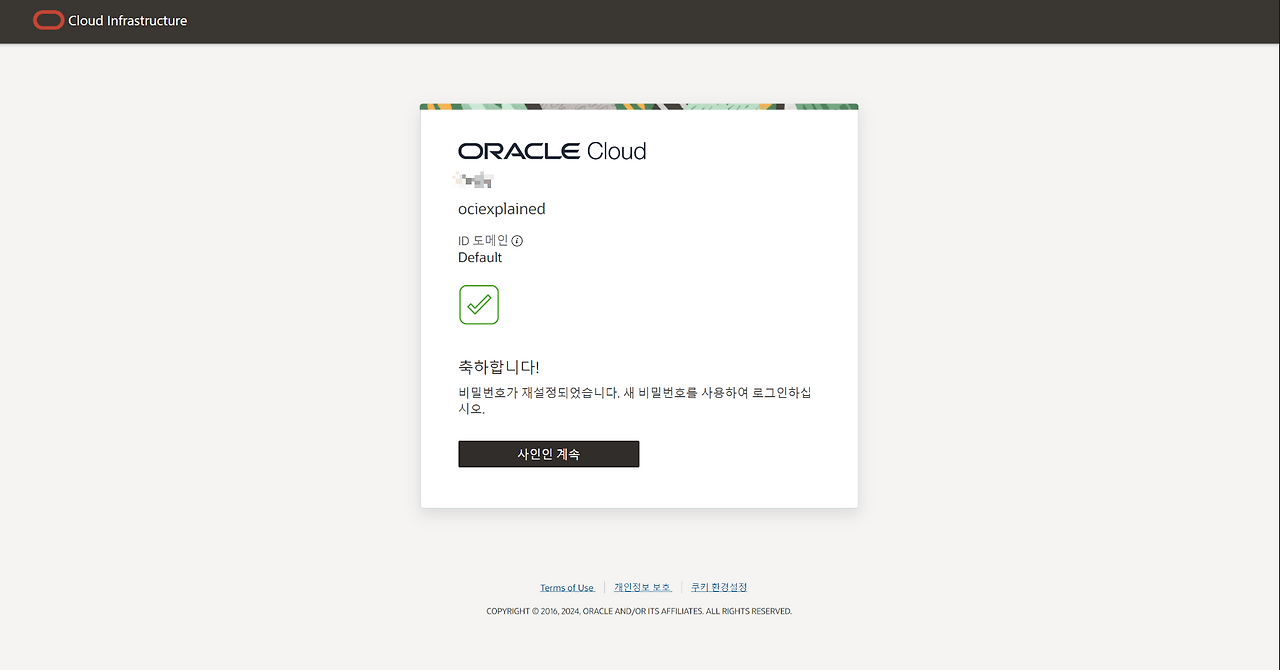Click the Cloud Infrastructure header title
1280x670 pixels.
127,21
